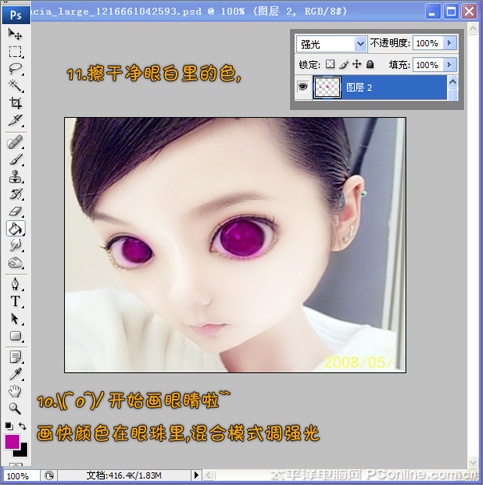Select the Hand tool
Screen dimensions: 483x485
click(x=15, y=391)
